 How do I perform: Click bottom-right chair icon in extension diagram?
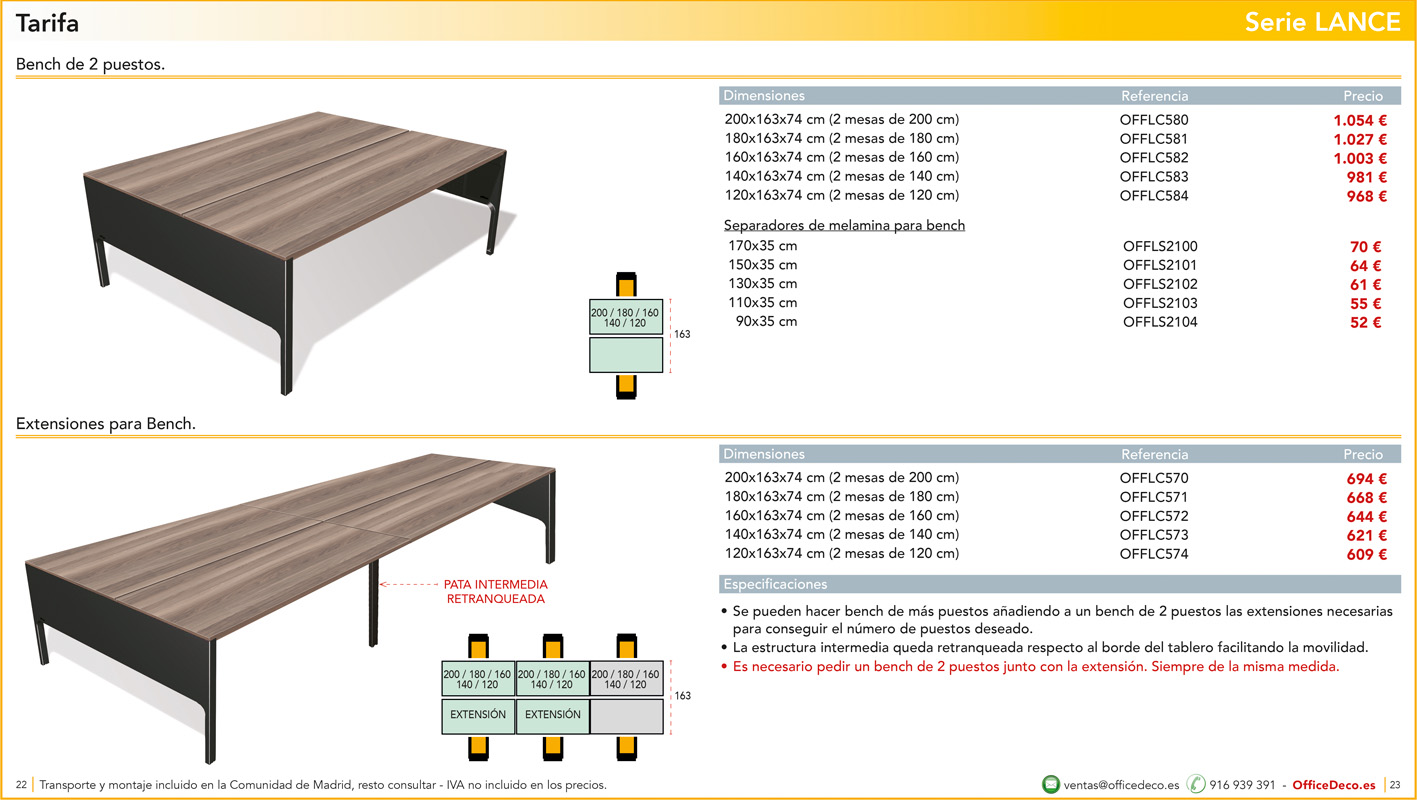click(626, 747)
